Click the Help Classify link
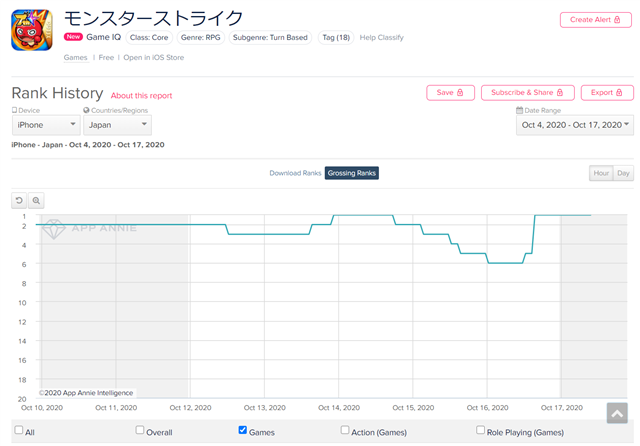Screen dimensions: 640x446 [x=381, y=38]
